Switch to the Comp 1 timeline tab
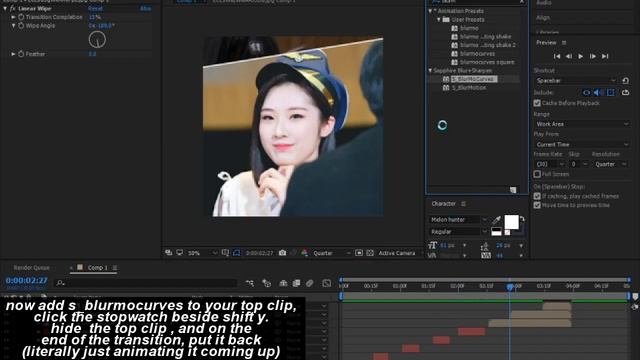640x360 pixels. 98,268
